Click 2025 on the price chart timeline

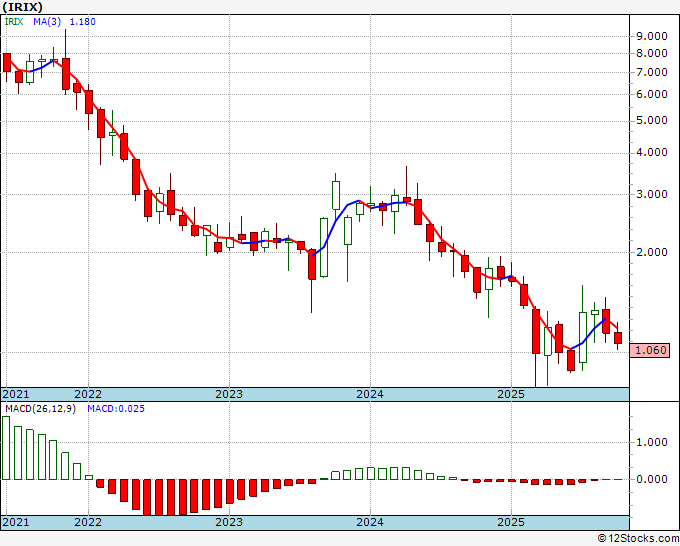(x=511, y=394)
